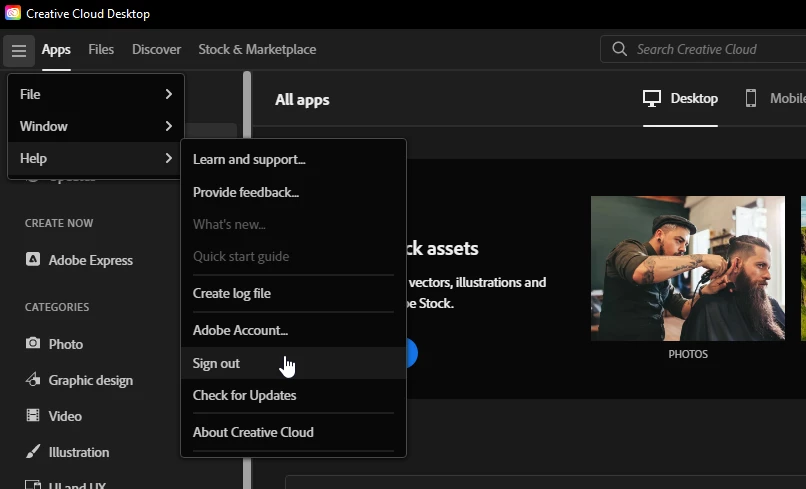Click the Video film icon
The height and width of the screenshot is (489, 806).
tap(33, 415)
